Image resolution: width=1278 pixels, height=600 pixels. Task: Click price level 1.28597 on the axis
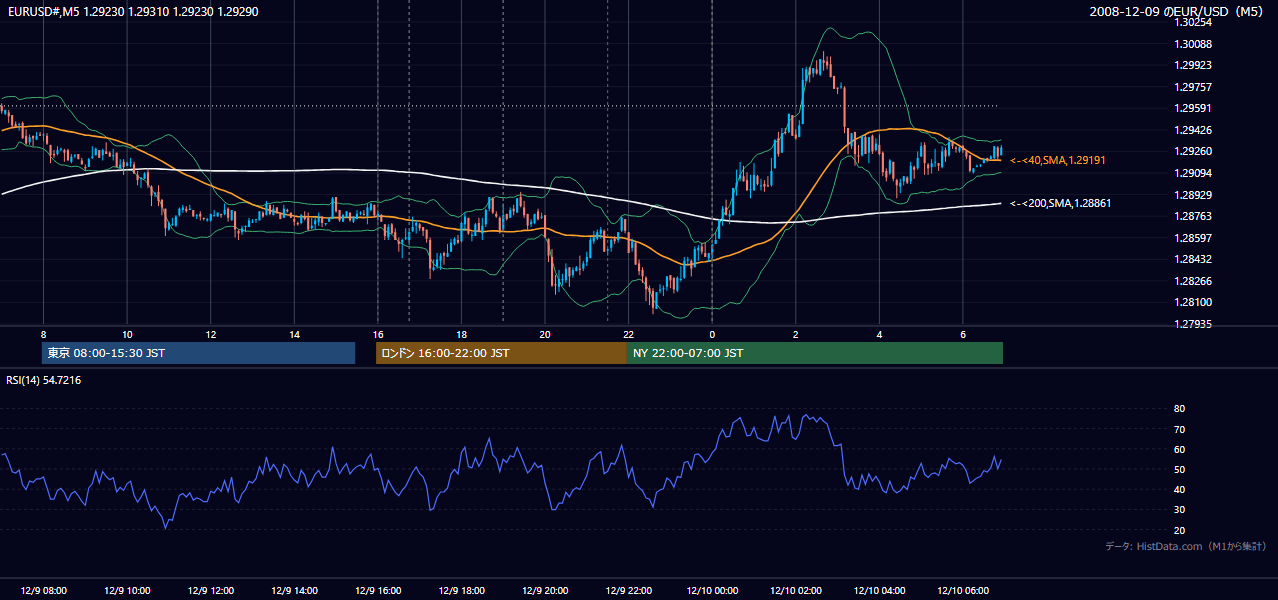point(1193,238)
